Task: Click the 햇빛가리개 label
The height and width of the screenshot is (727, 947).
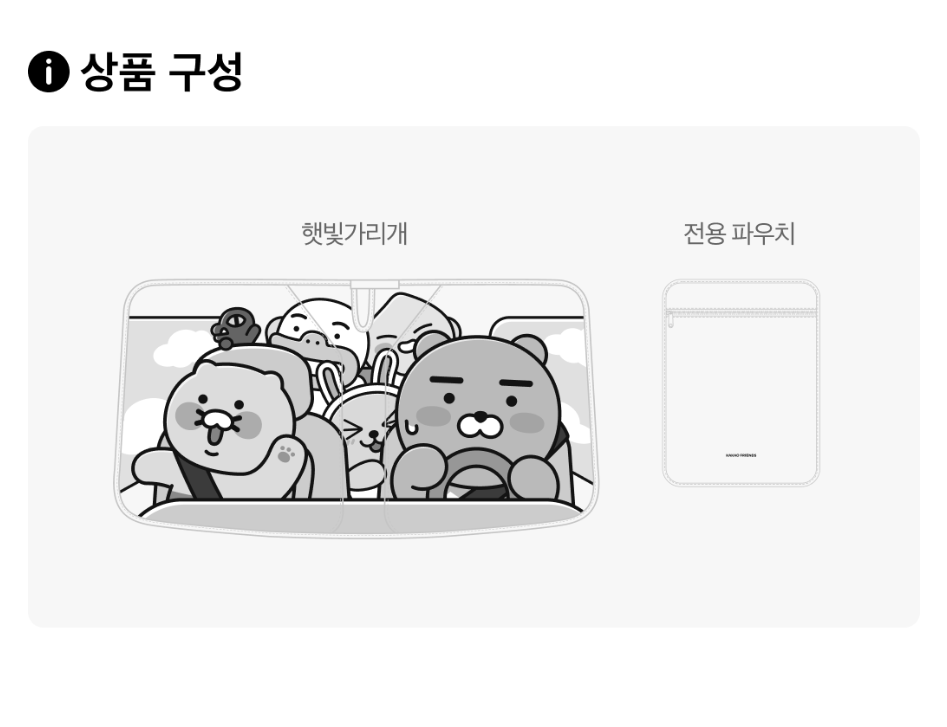Action: [x=355, y=234]
